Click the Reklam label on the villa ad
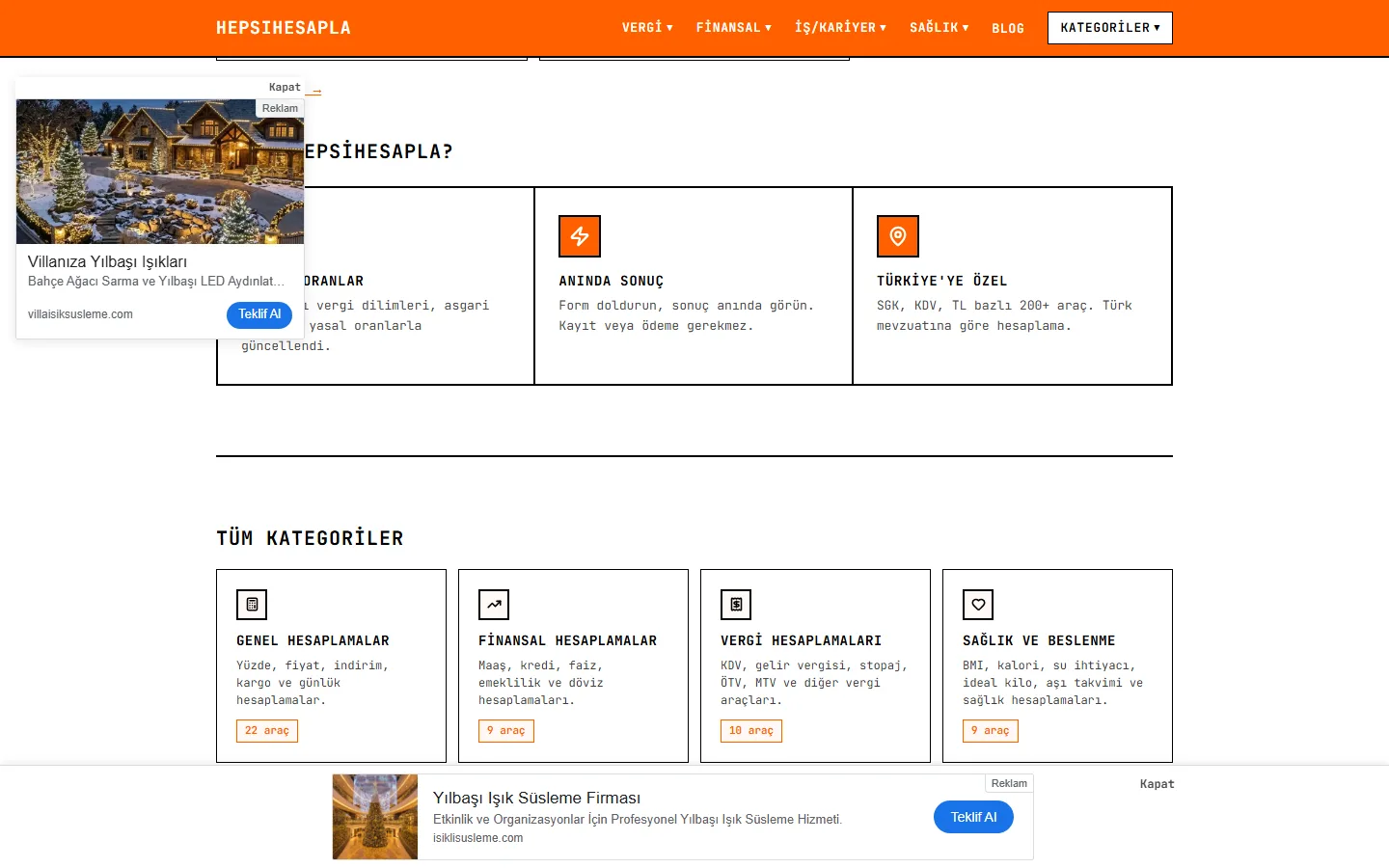Image resolution: width=1389 pixels, height=868 pixels. coord(280,108)
